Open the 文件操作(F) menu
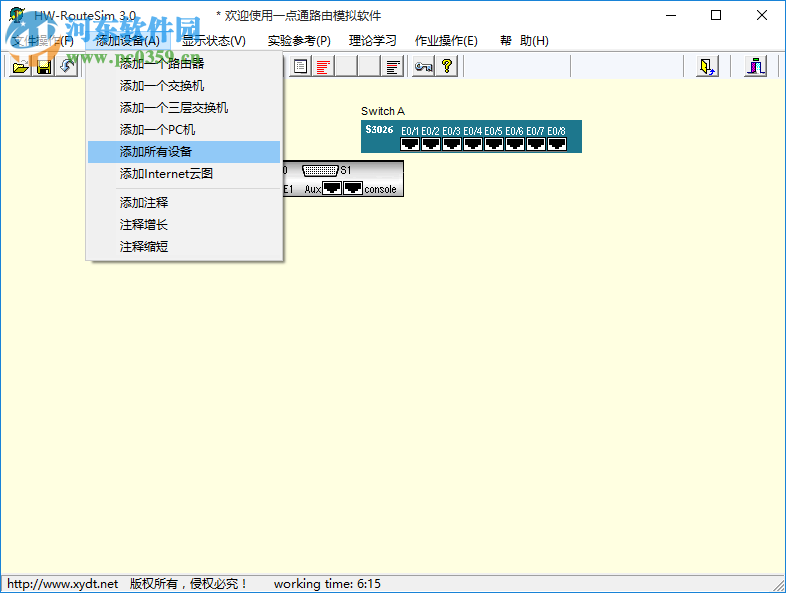Image resolution: width=786 pixels, height=593 pixels. point(42,41)
